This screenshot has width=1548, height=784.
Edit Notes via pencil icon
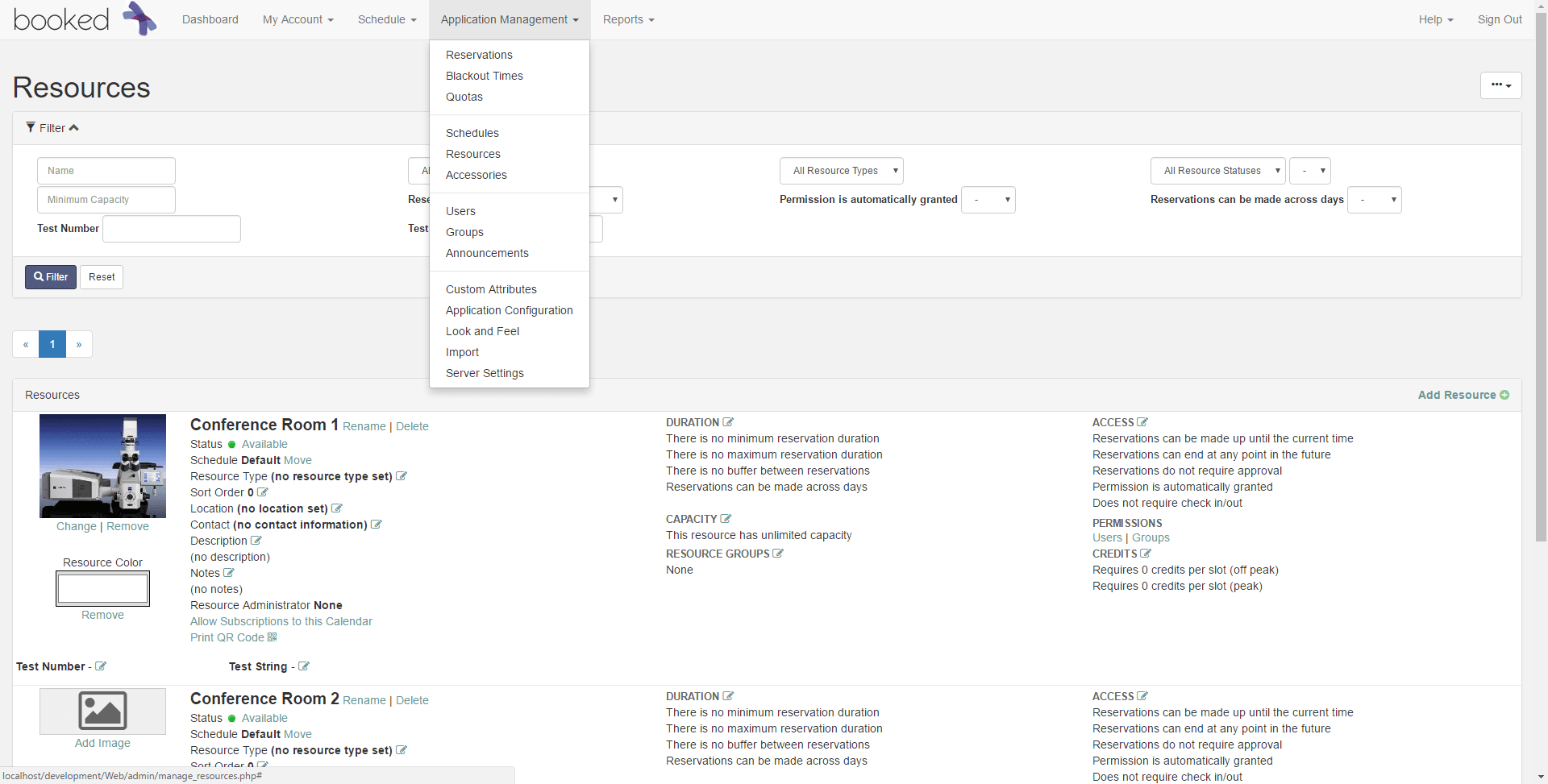click(x=228, y=573)
